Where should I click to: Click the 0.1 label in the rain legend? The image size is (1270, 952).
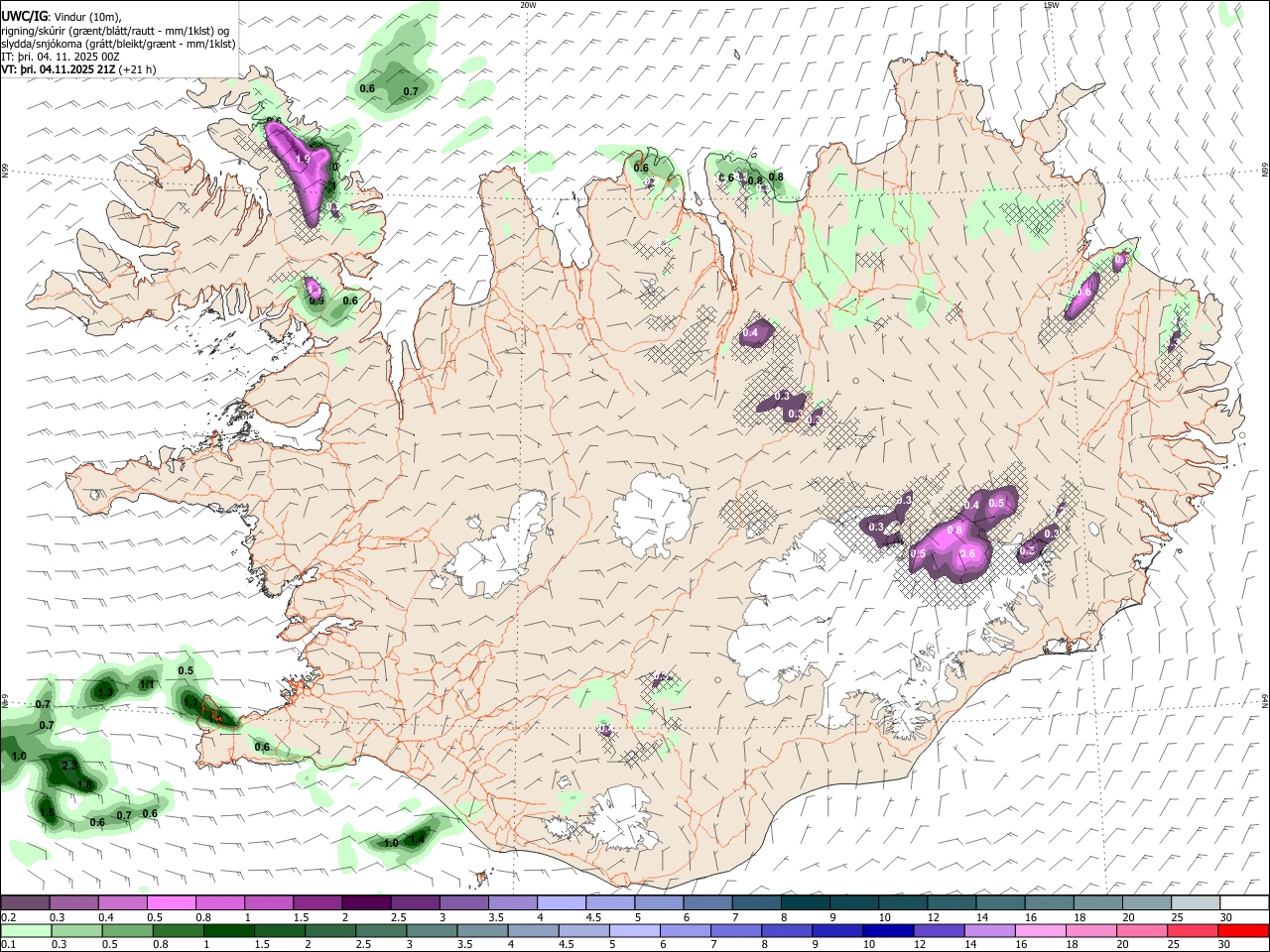point(9,945)
